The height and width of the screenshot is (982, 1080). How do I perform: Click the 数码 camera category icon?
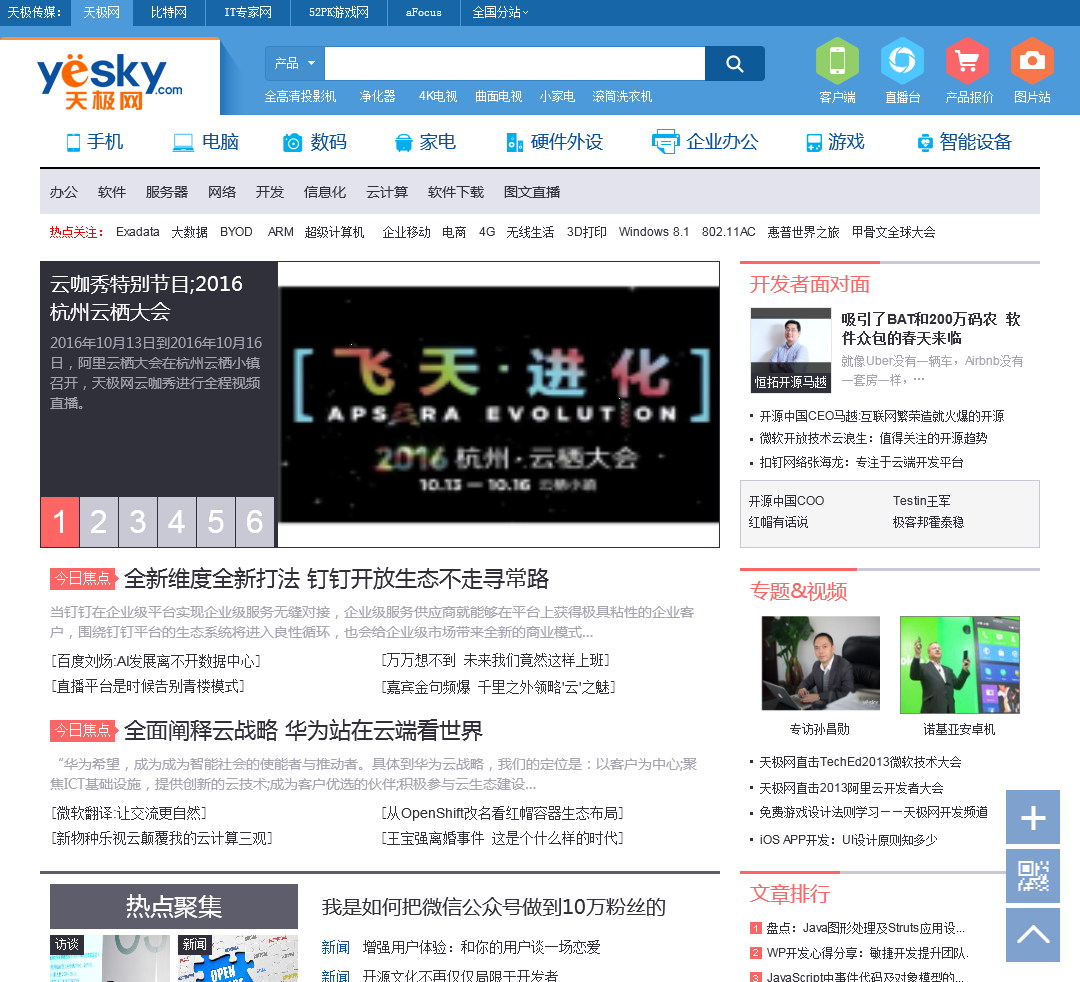[x=293, y=143]
